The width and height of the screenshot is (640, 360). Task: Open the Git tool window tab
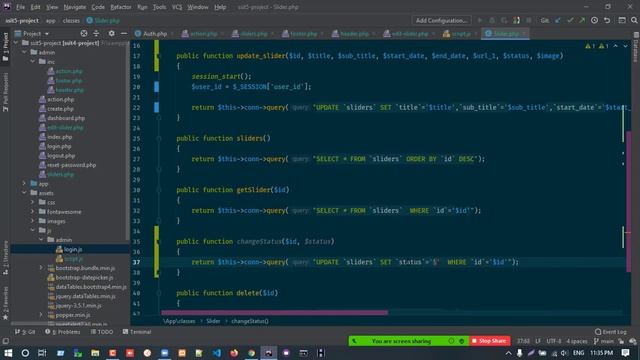pyautogui.click(x=25, y=332)
